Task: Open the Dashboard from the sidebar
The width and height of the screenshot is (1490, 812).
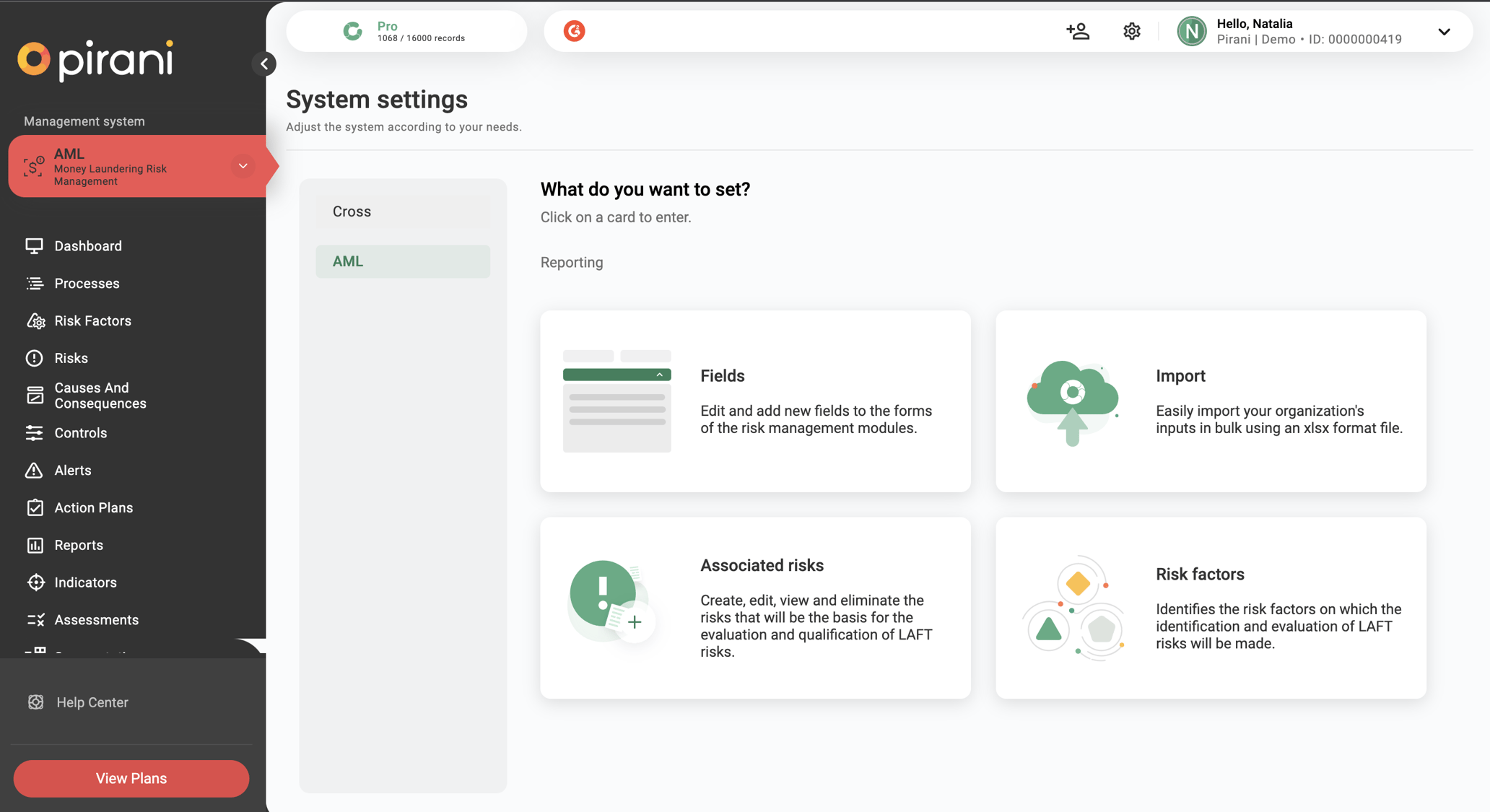Action: (88, 245)
